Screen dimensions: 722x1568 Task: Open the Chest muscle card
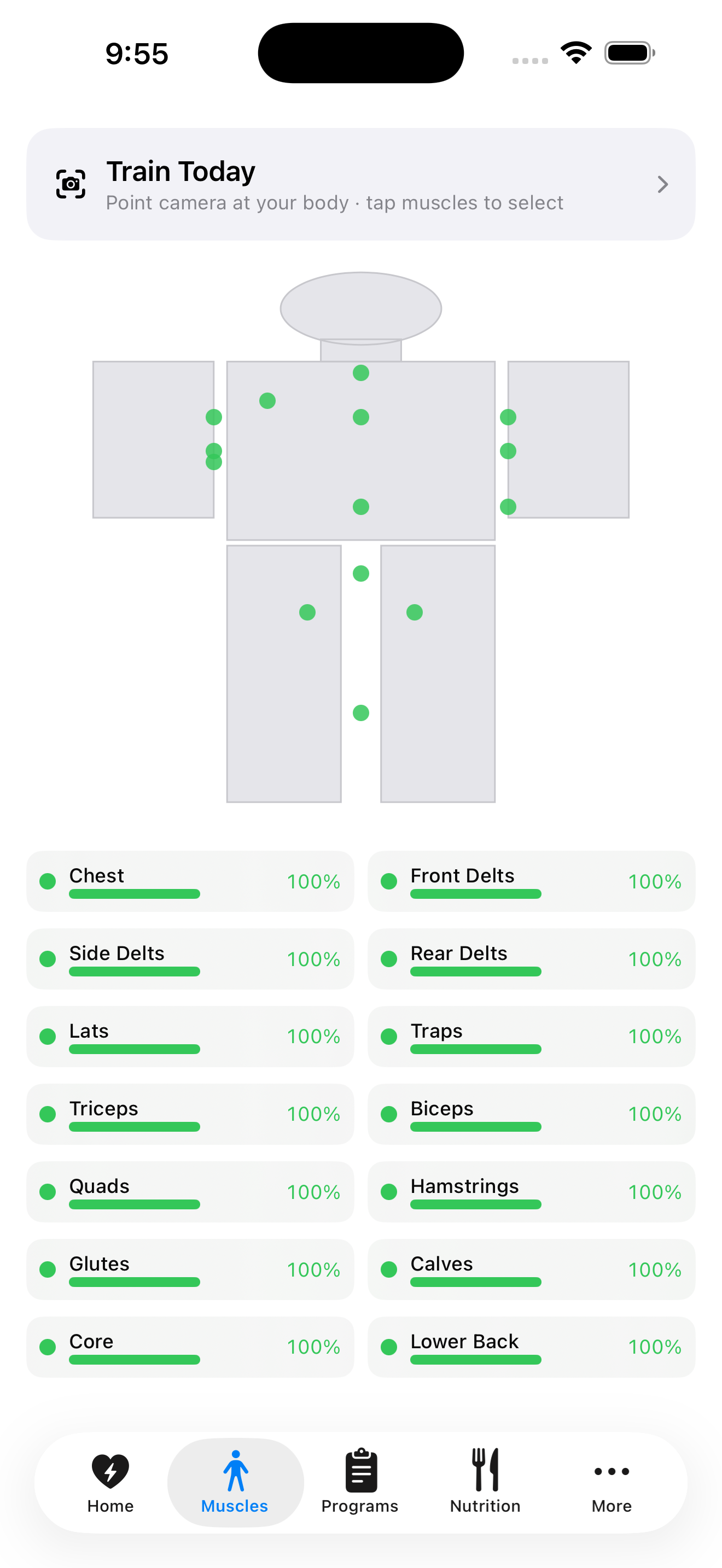pyautogui.click(x=190, y=881)
